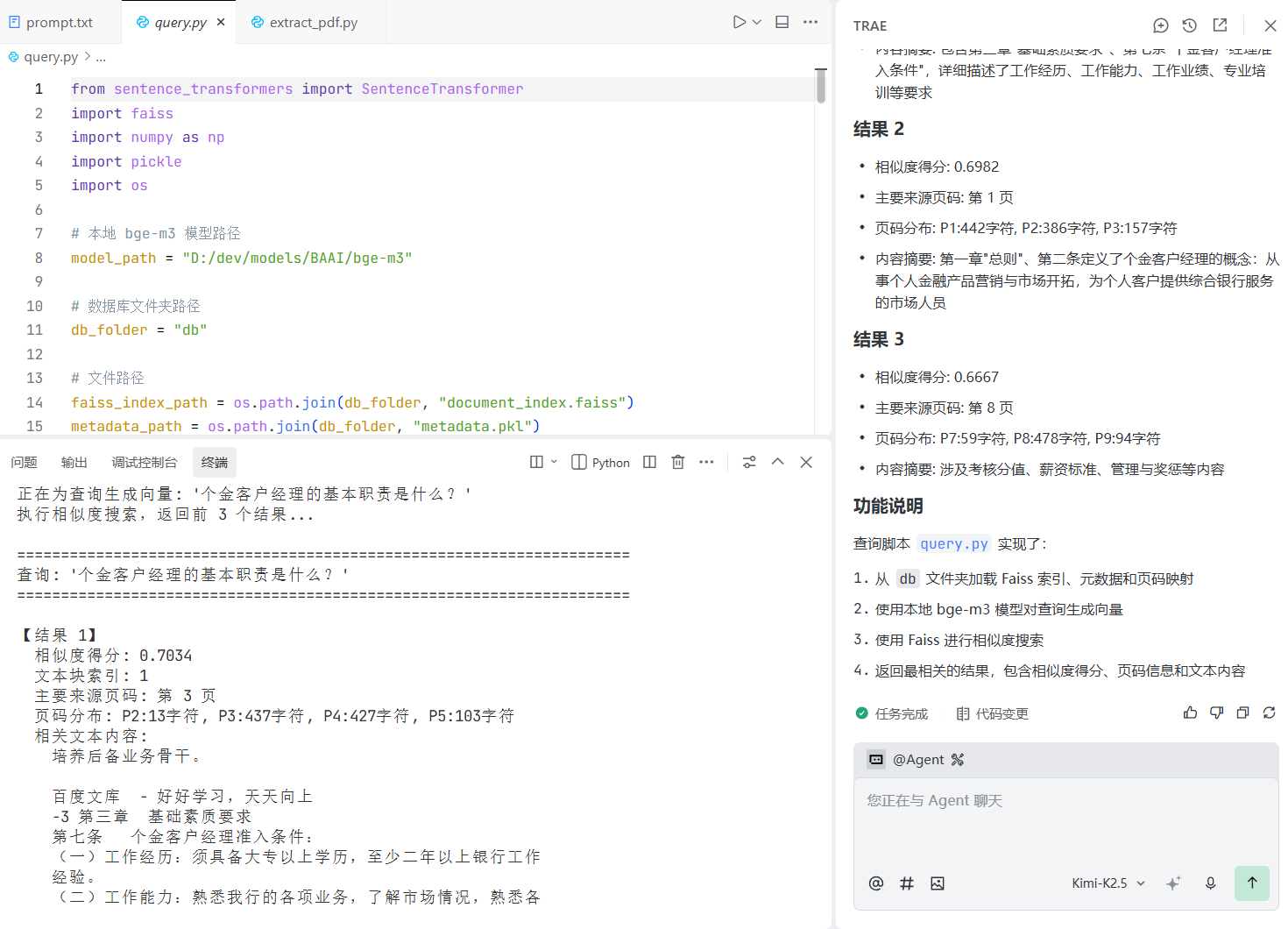Open terminal panel settings sliders icon

pyautogui.click(x=749, y=462)
